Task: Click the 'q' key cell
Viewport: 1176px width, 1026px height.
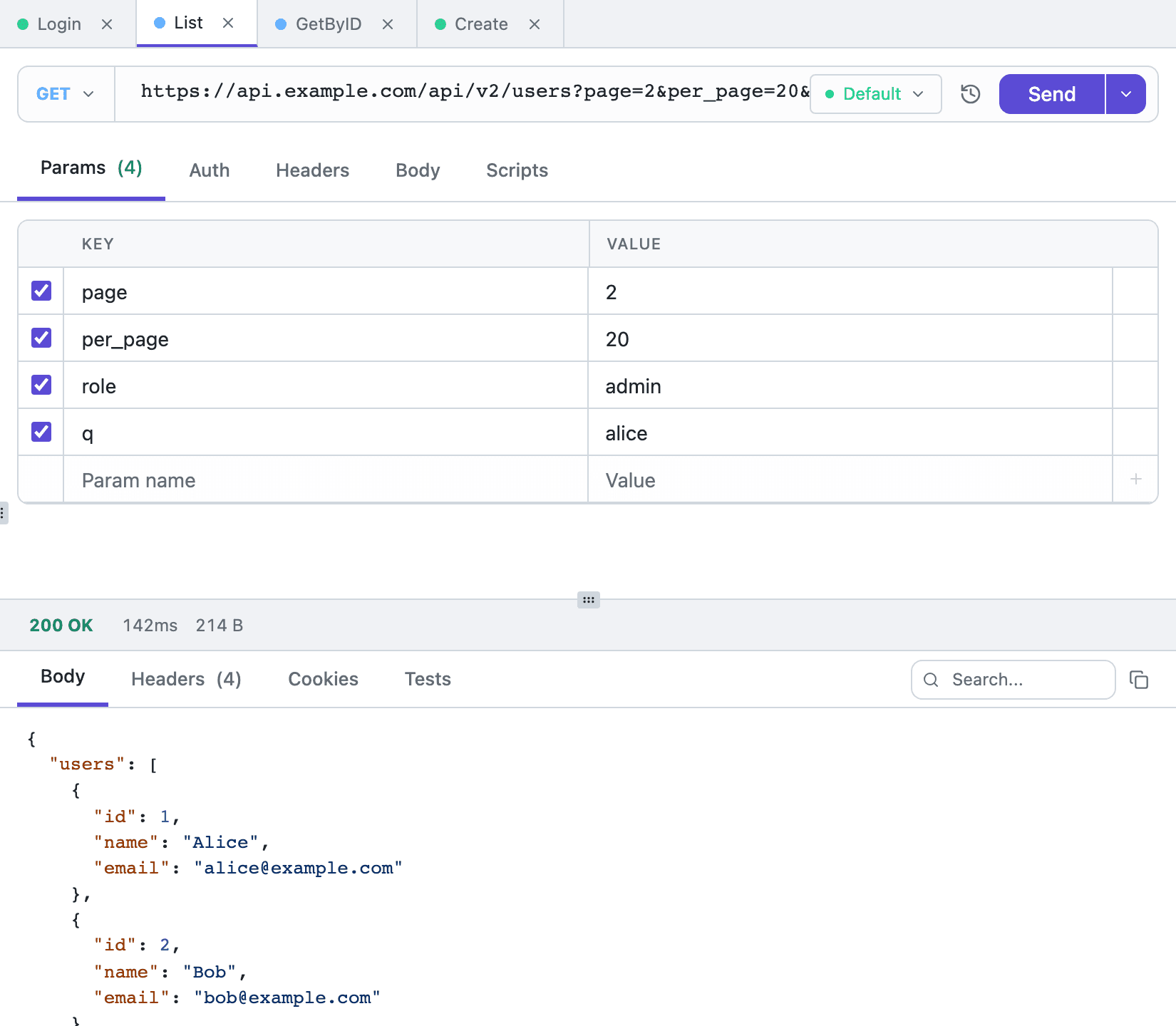Action: [x=326, y=433]
